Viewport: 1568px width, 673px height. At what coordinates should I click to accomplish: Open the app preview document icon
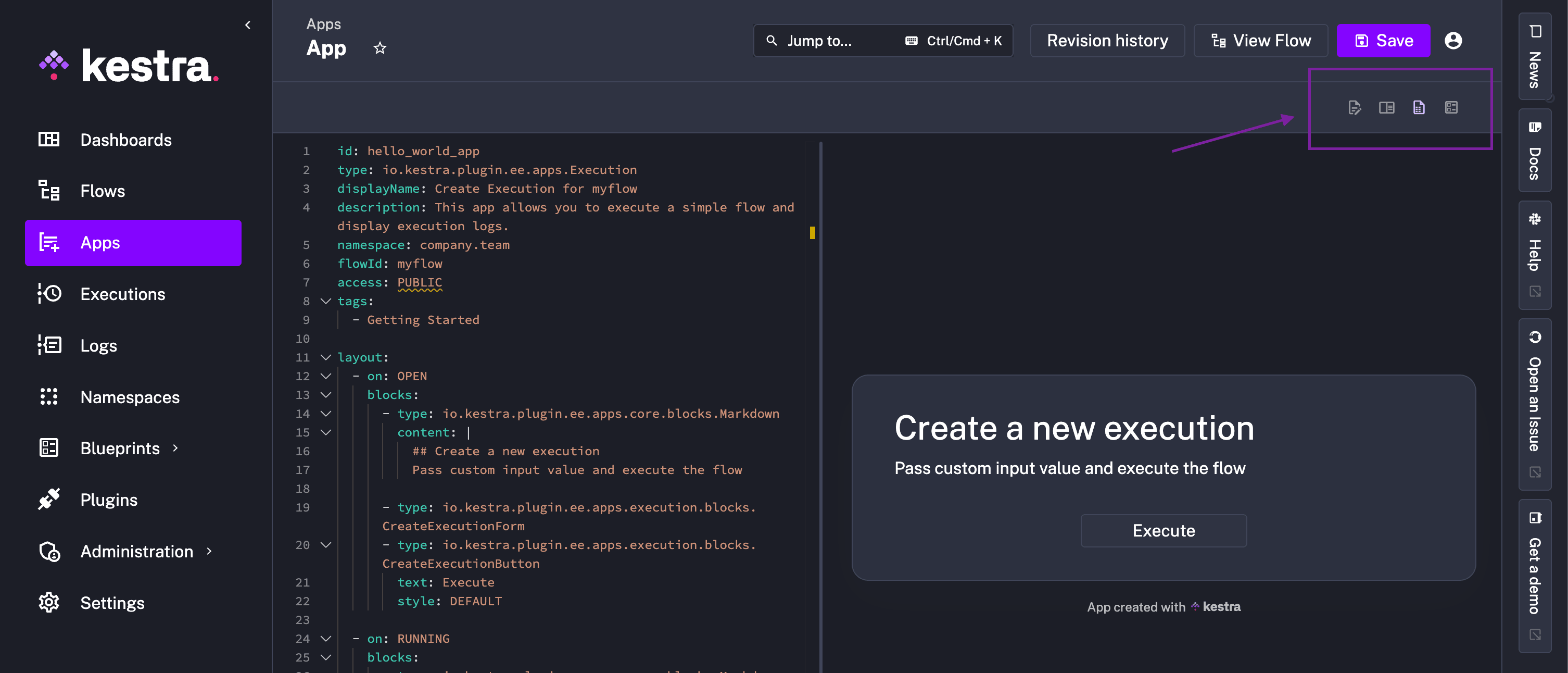[x=1419, y=107]
